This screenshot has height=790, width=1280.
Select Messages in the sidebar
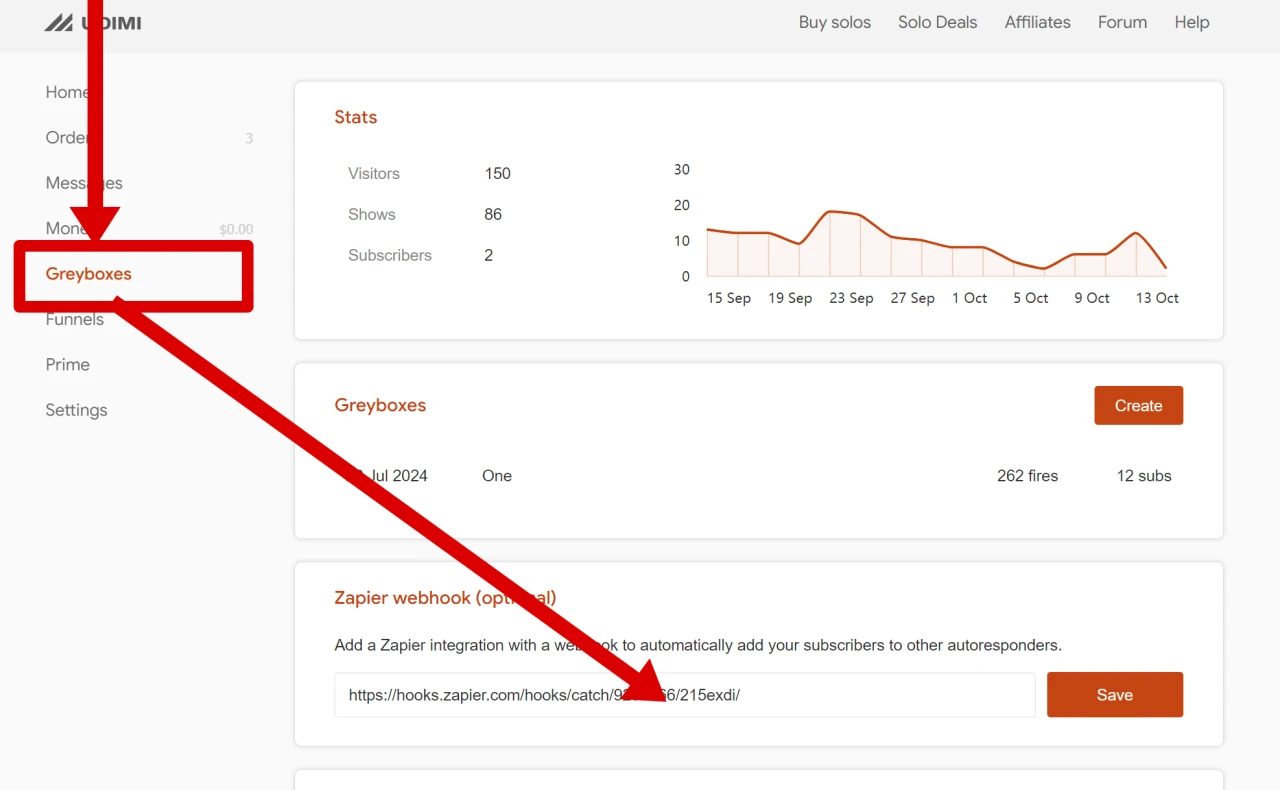(x=60, y=183)
